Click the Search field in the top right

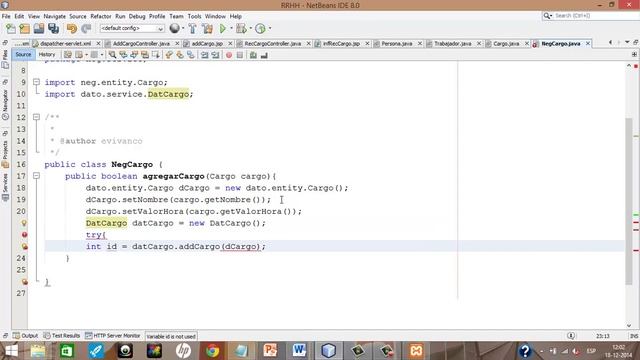(x=591, y=16)
